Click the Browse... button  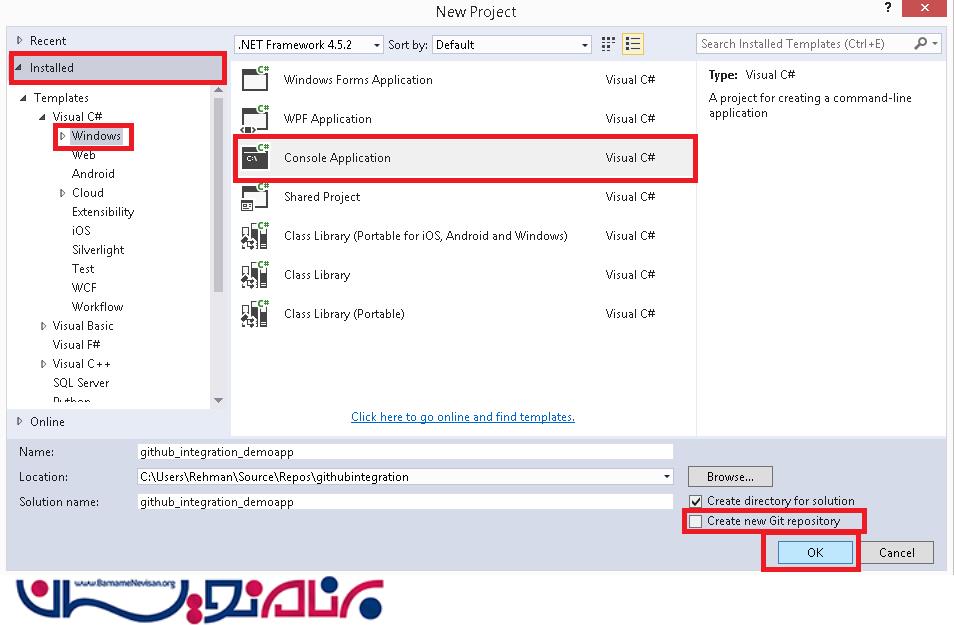730,477
